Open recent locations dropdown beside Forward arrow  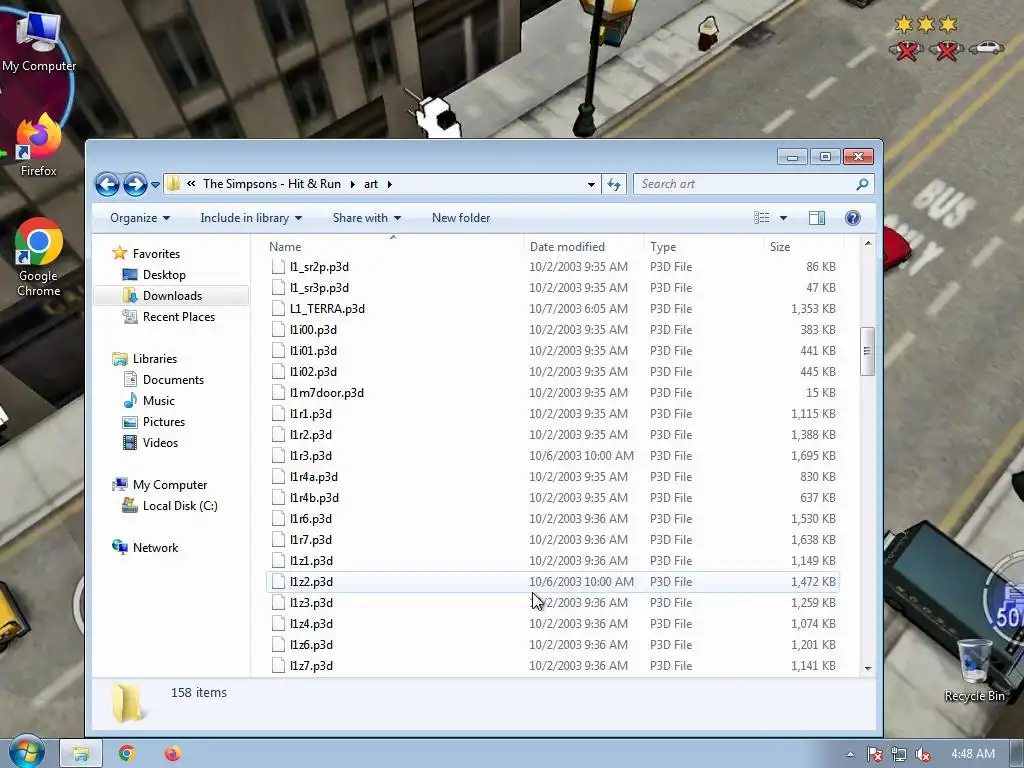coord(155,185)
